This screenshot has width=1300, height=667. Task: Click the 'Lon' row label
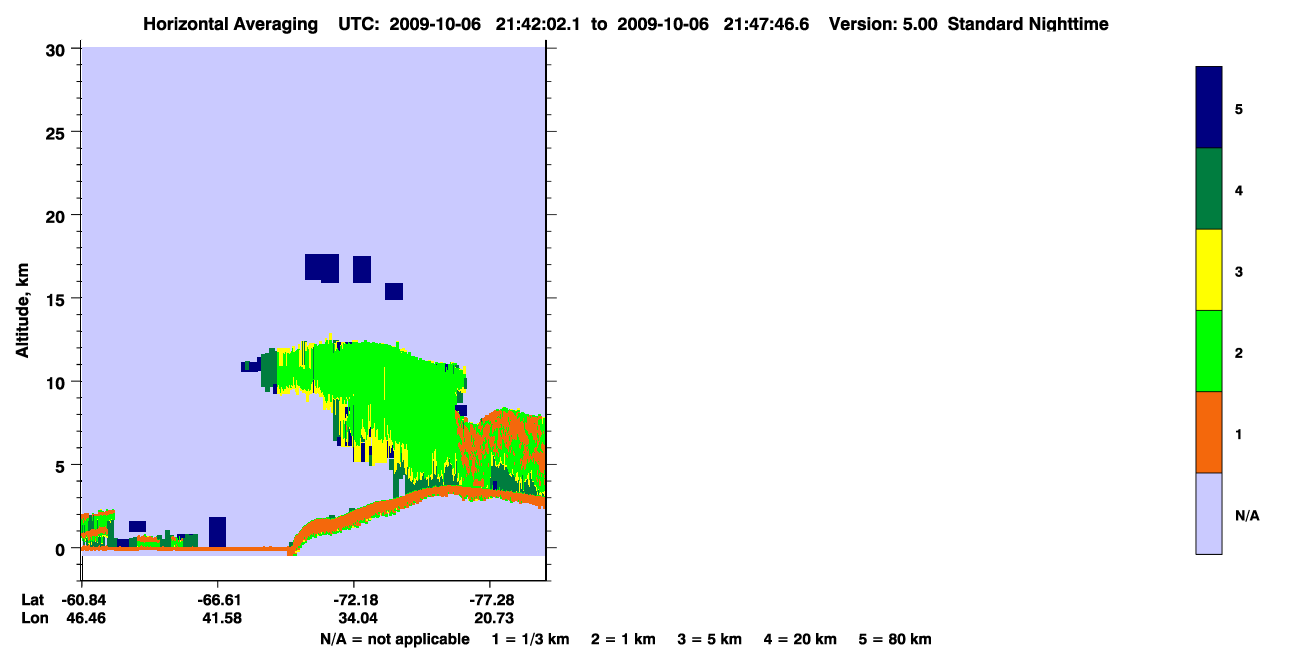(34, 618)
